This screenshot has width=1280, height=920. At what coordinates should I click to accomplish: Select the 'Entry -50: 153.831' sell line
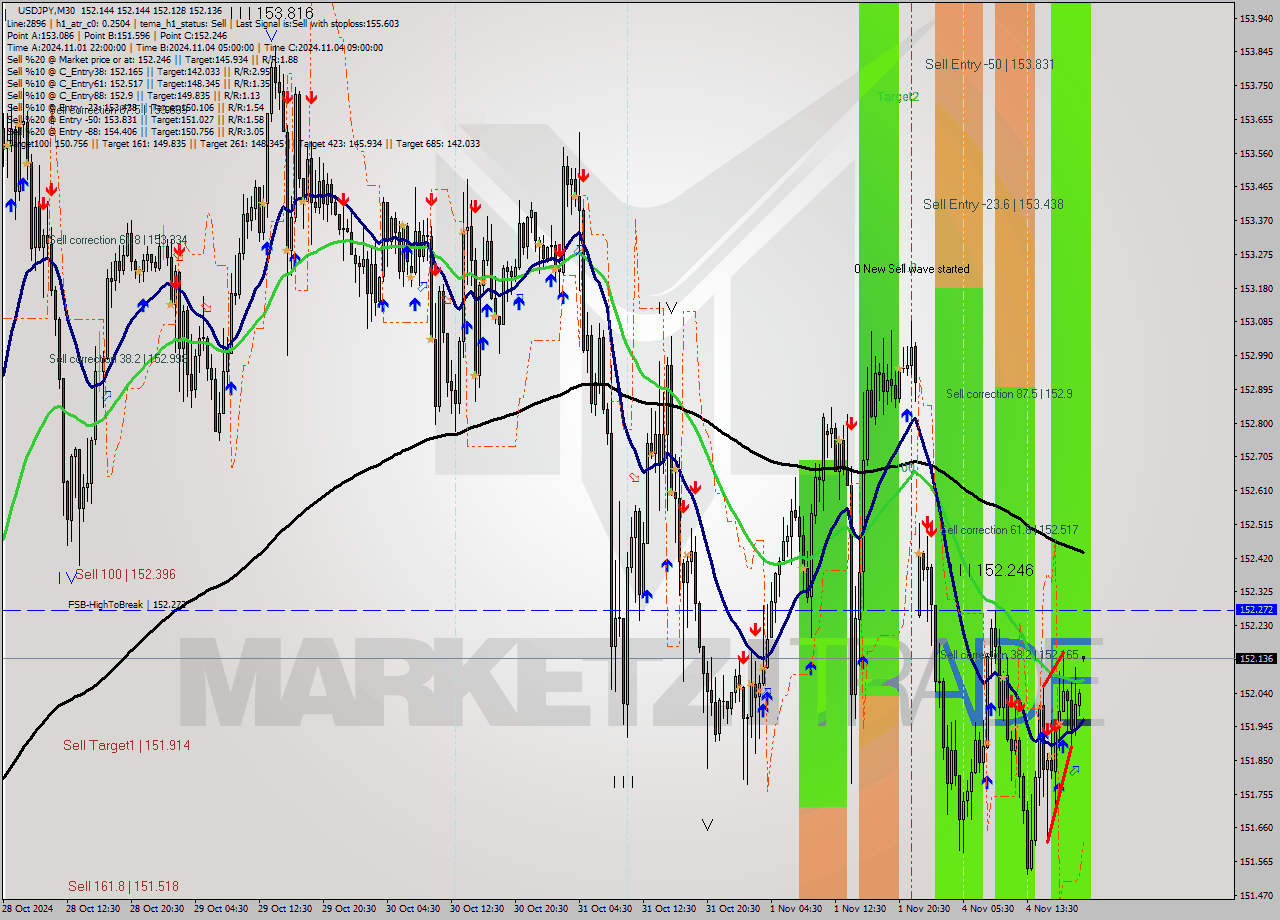[135, 119]
